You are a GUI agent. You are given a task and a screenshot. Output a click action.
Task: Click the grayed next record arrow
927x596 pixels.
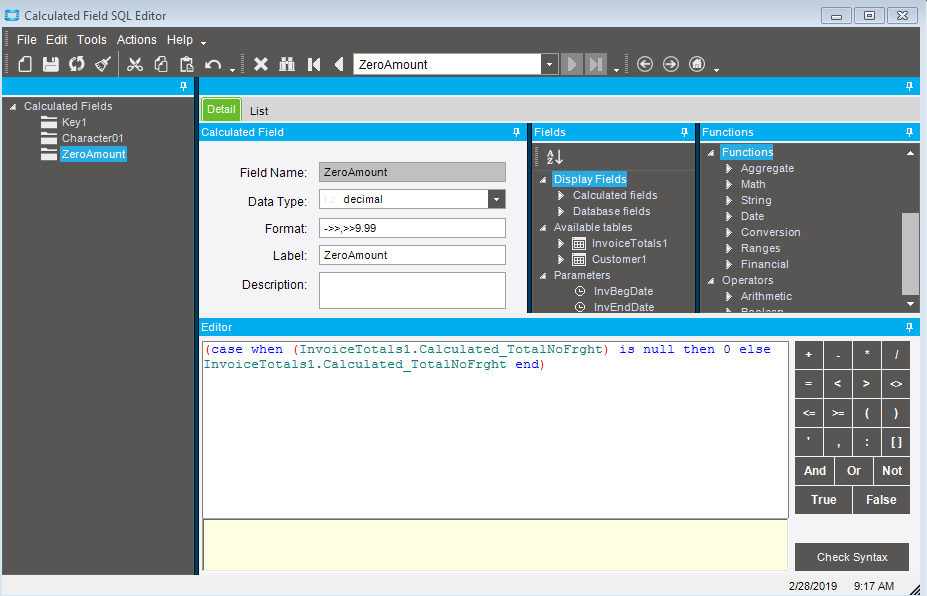572,64
